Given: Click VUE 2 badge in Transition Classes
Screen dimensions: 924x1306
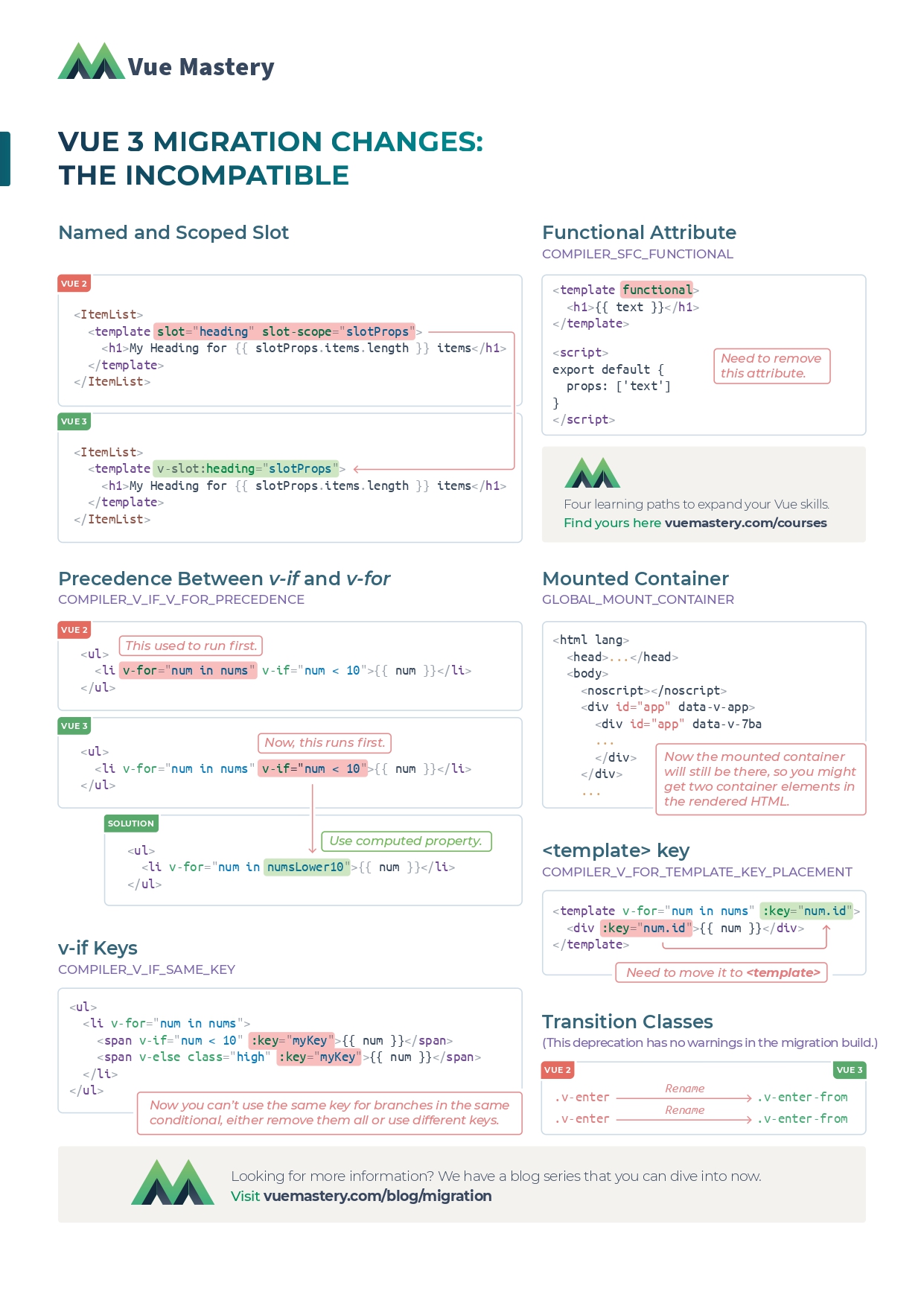Looking at the screenshot, I should click(x=558, y=1070).
